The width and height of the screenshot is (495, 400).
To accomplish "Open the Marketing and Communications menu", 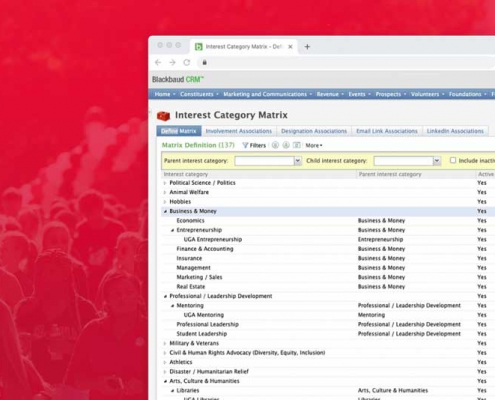I will tap(268, 94).
